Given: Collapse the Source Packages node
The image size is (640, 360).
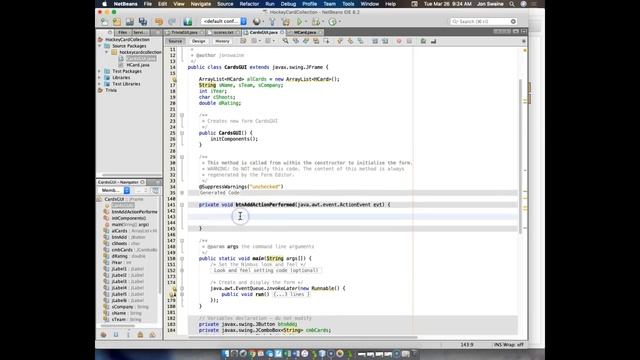Looking at the screenshot, I should 100,46.
